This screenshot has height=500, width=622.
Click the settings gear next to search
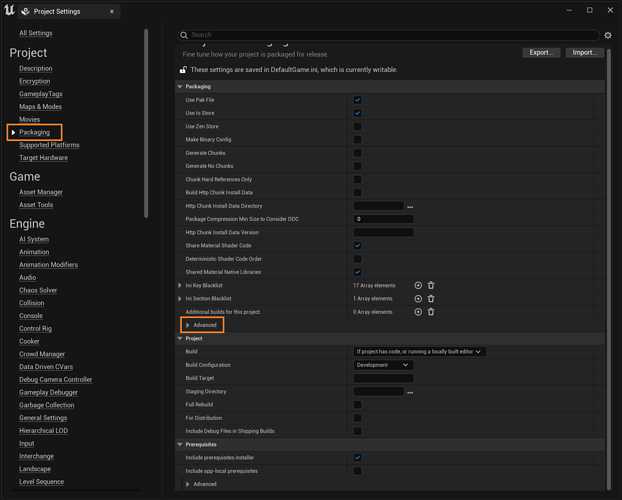608,35
